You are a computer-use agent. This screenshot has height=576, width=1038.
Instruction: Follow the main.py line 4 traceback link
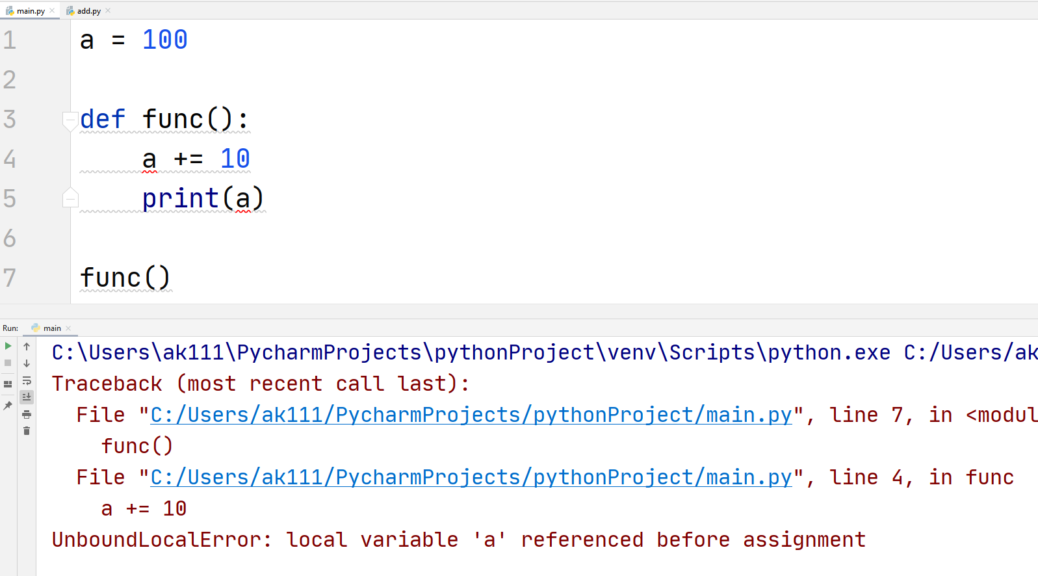pos(470,478)
